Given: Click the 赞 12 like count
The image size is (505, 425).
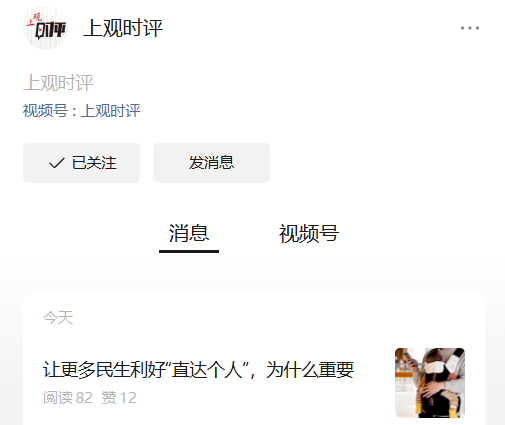Looking at the screenshot, I should [119, 398].
